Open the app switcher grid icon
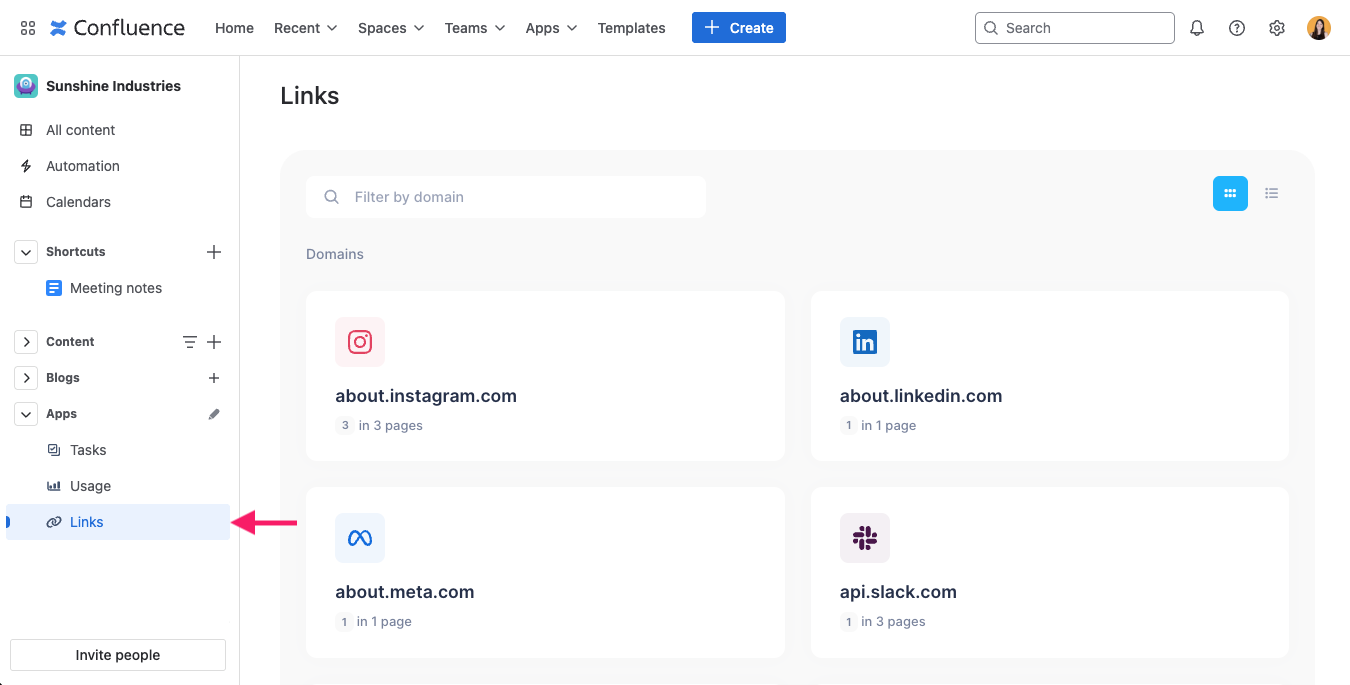 [x=27, y=27]
